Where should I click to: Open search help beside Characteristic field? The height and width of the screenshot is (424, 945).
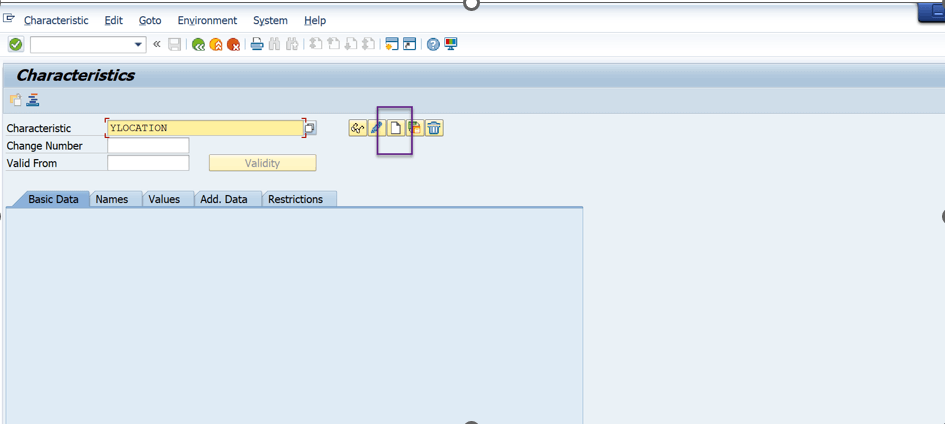click(x=310, y=128)
